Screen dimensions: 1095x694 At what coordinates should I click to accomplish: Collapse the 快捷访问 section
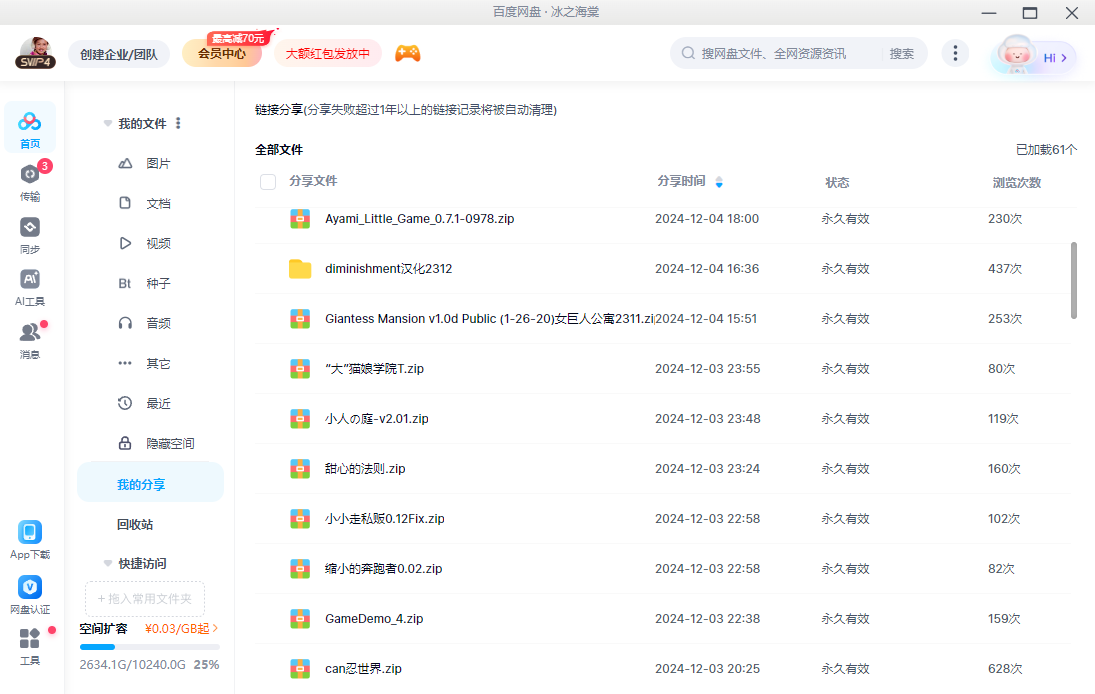[x=108, y=563]
